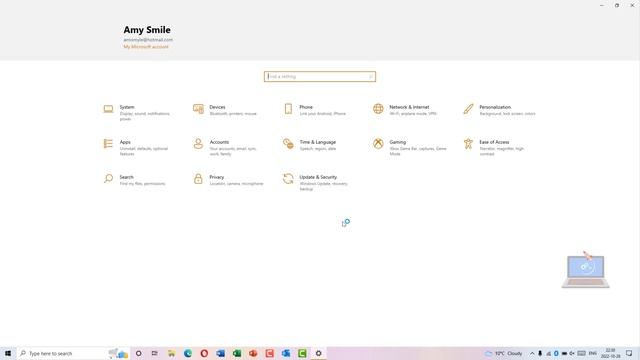The image size is (640, 360).
Task: Launch Microsoft Edge from the taskbar
Action: [188, 353]
